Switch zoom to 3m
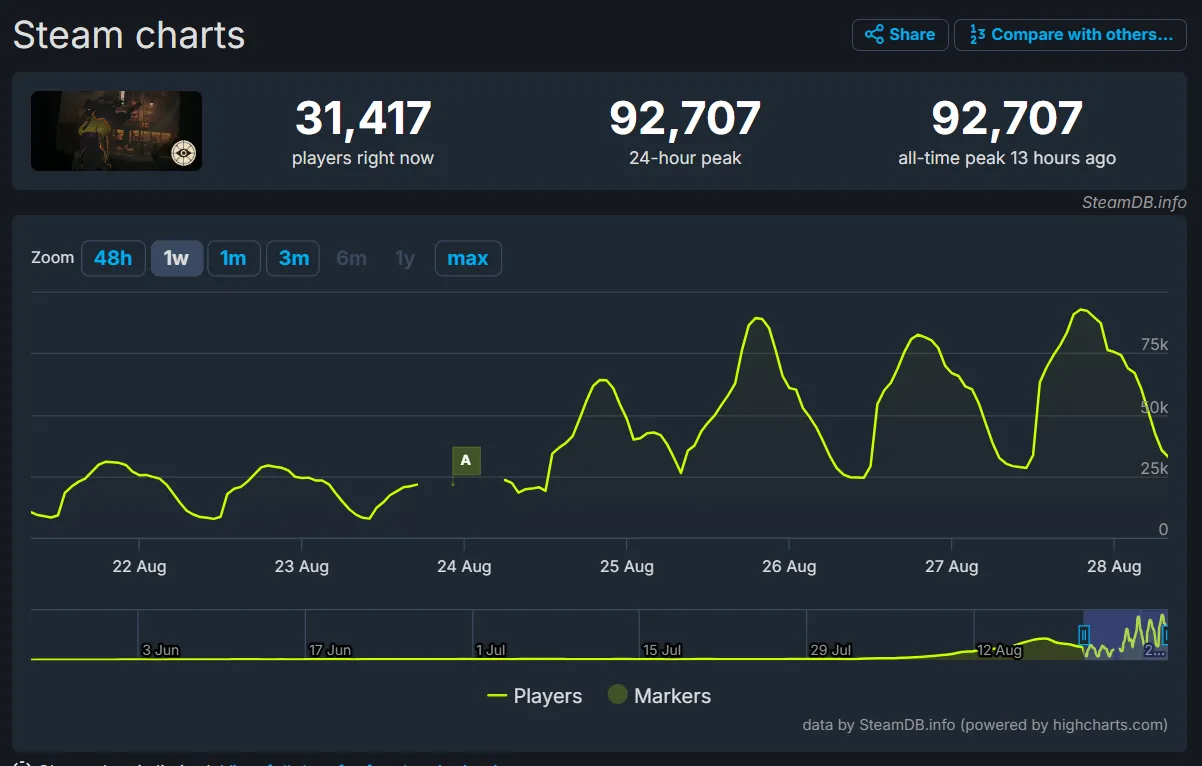The image size is (1202, 766). click(x=293, y=258)
